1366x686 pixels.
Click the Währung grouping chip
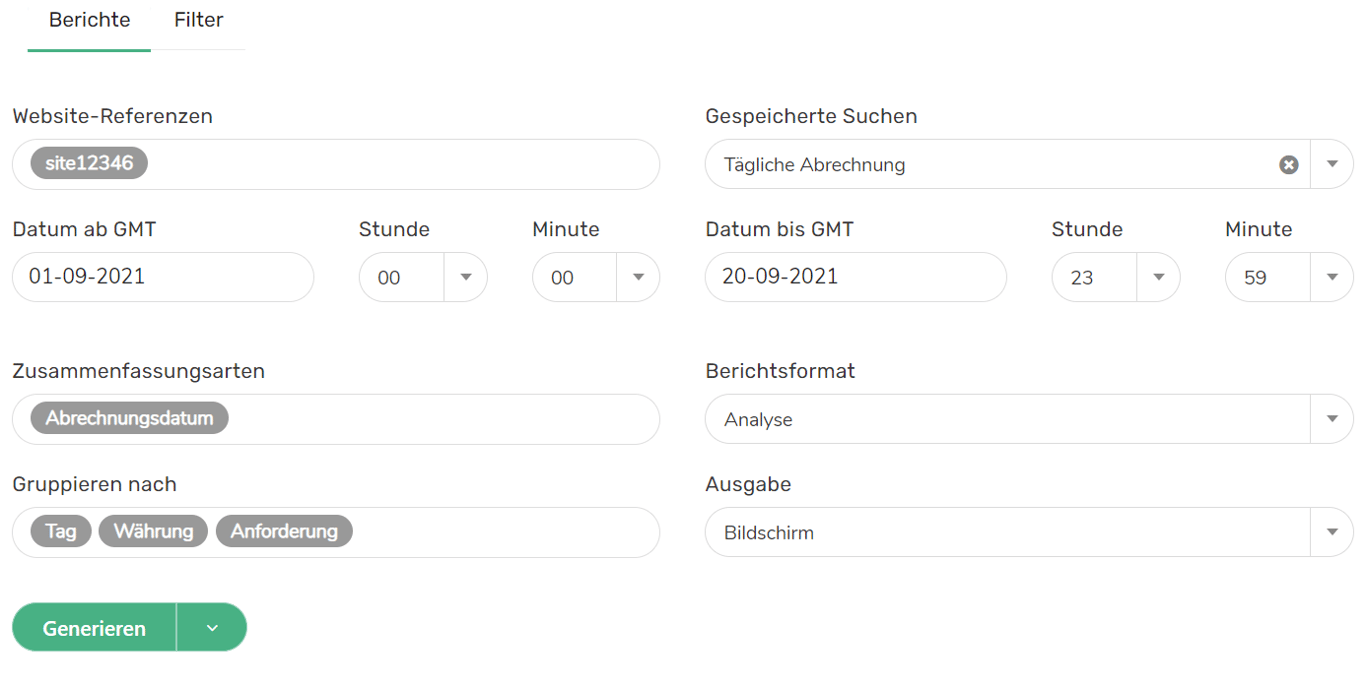tap(153, 531)
